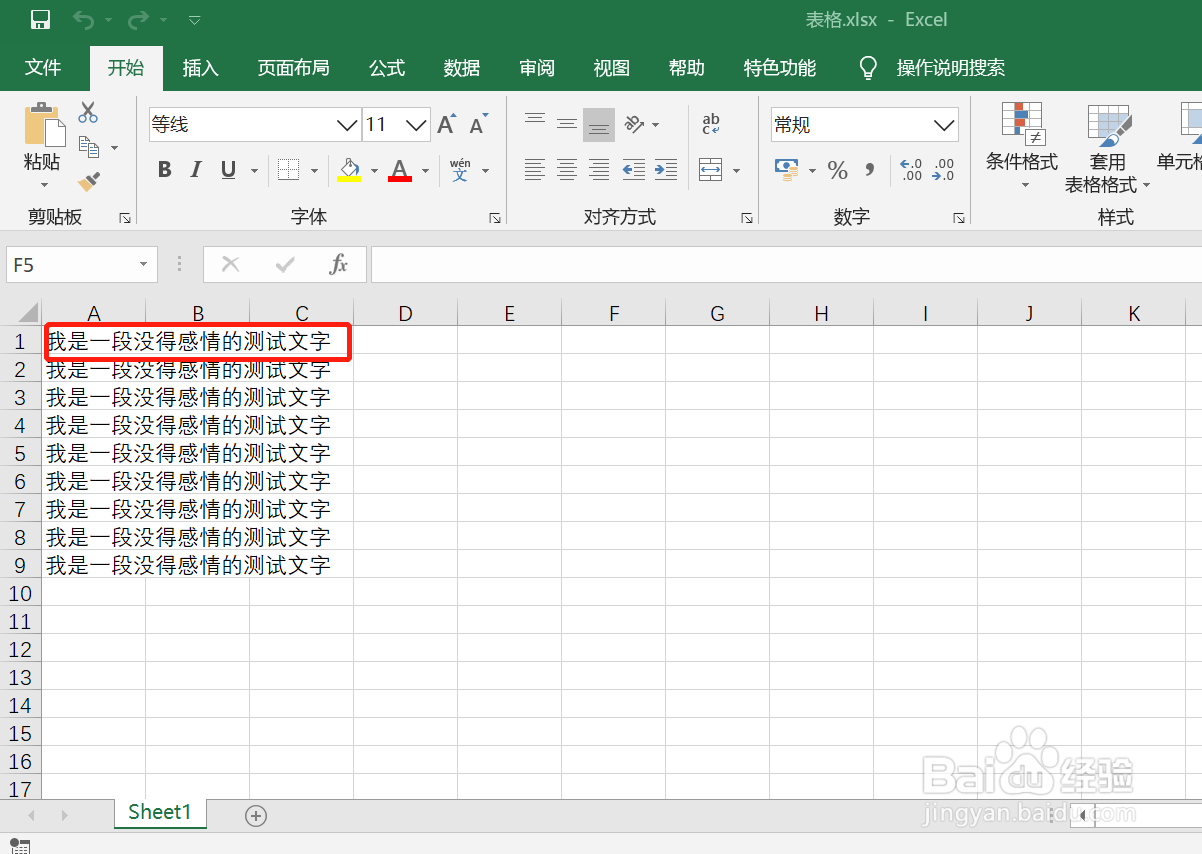Click the comma style icon
Screen dimensions: 1202x854
pyautogui.click(x=869, y=169)
